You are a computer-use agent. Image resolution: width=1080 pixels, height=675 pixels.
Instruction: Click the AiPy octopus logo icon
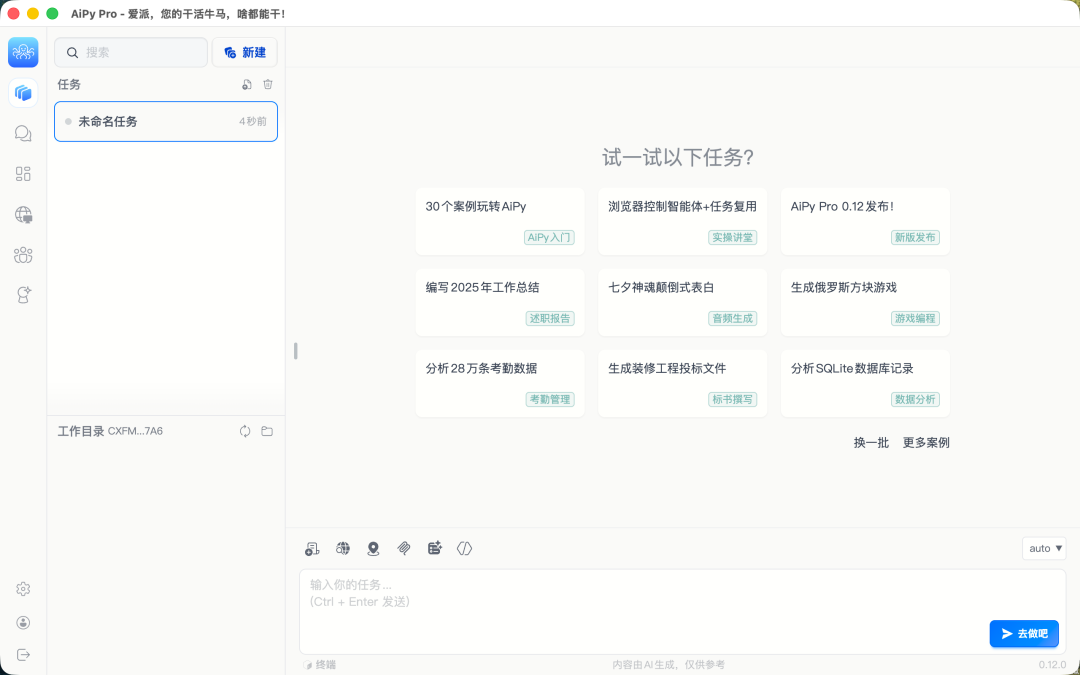pyautogui.click(x=23, y=52)
